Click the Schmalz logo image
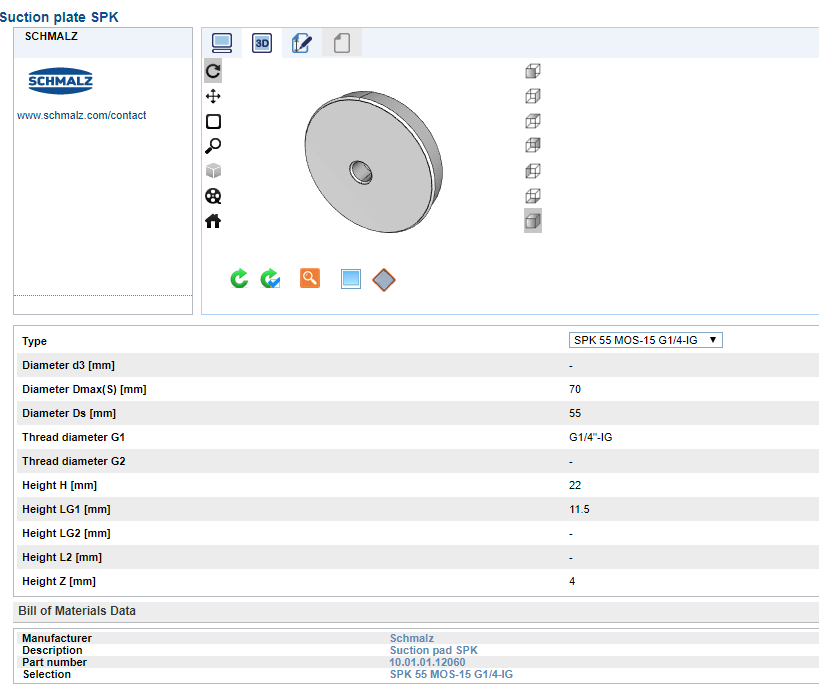This screenshot has height=686, width=819. click(x=61, y=81)
